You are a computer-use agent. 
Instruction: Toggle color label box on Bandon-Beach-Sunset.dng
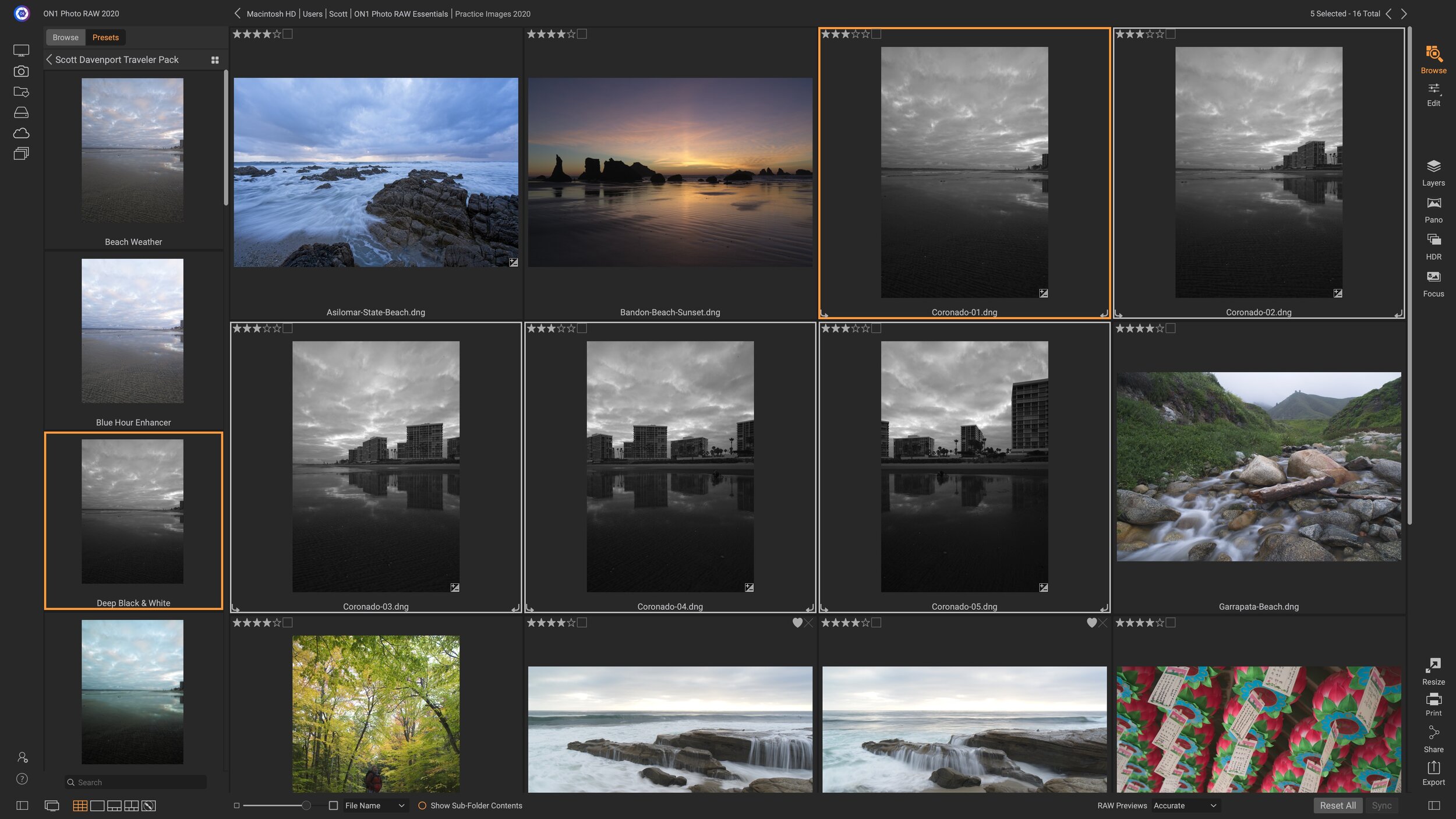click(x=582, y=34)
